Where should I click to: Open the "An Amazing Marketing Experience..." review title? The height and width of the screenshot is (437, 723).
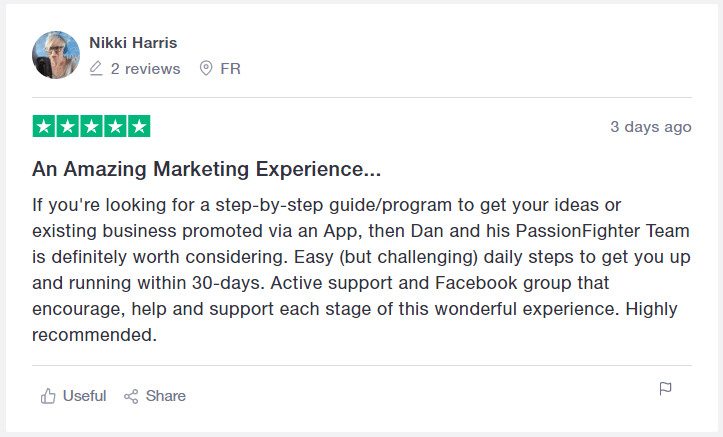207,170
